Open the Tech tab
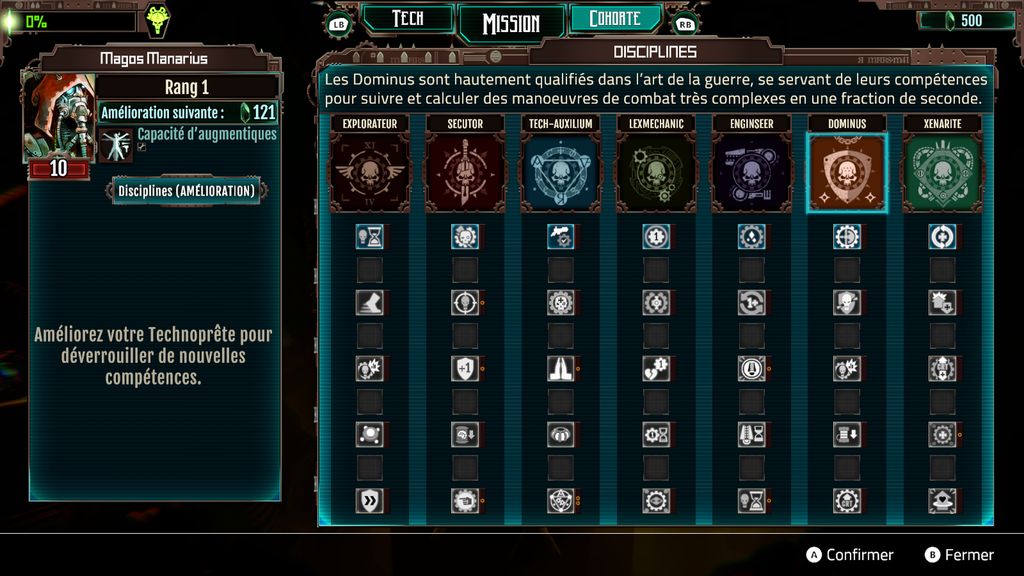This screenshot has height=576, width=1024. (408, 18)
